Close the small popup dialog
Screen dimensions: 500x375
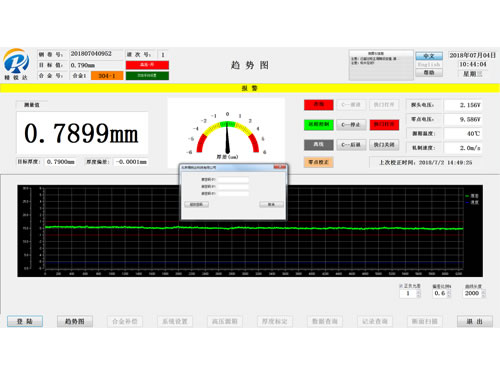(280, 167)
